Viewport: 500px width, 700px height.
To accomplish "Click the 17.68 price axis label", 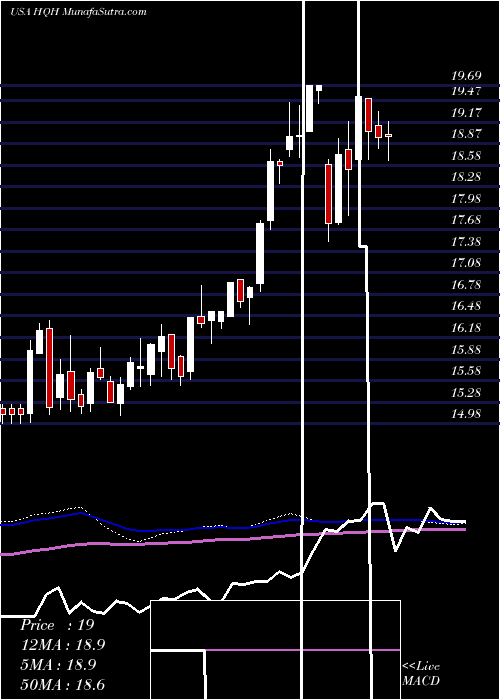I will pyautogui.click(x=467, y=220).
